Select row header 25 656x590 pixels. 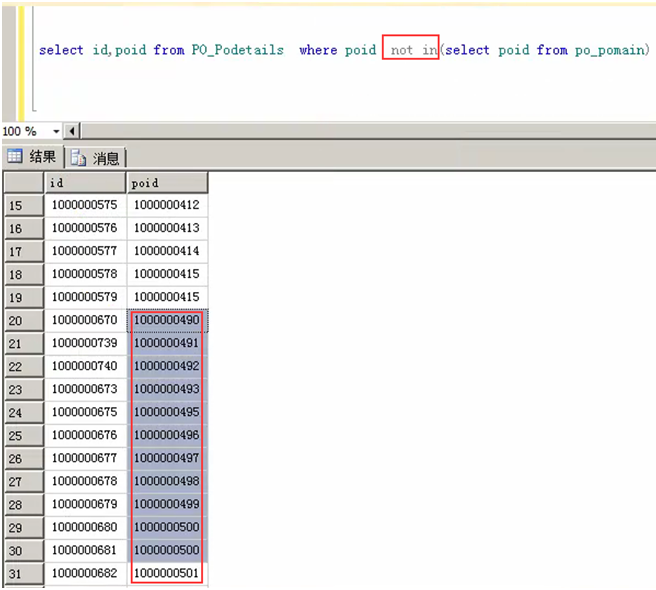pyautogui.click(x=24, y=436)
